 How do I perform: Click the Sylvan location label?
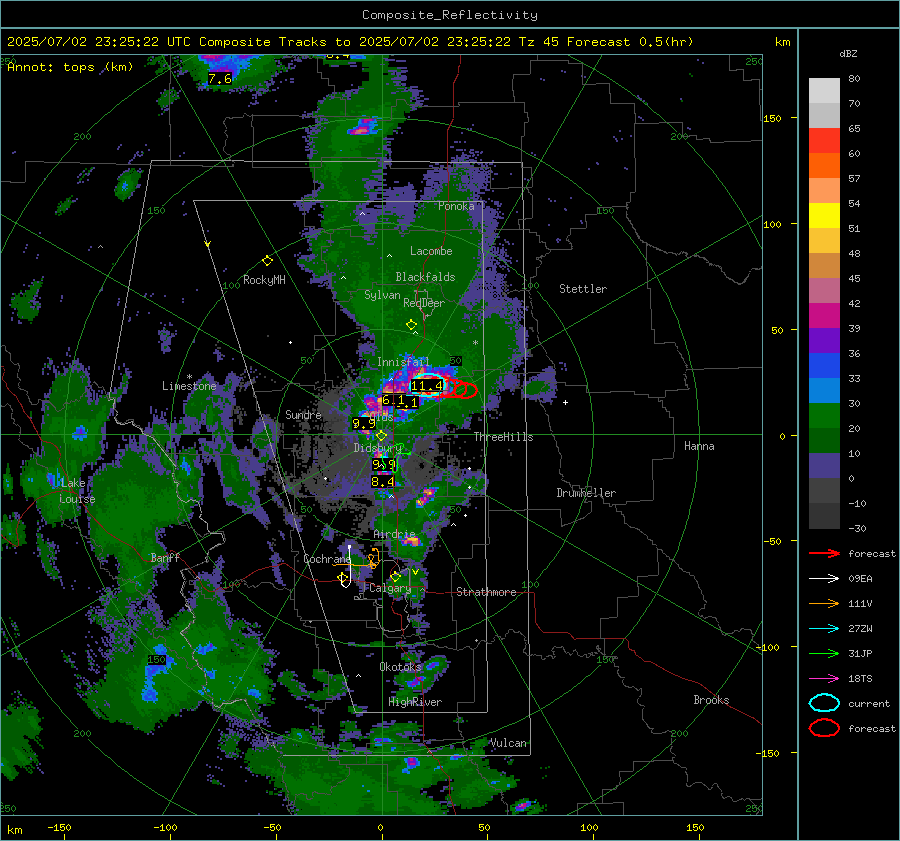382,295
